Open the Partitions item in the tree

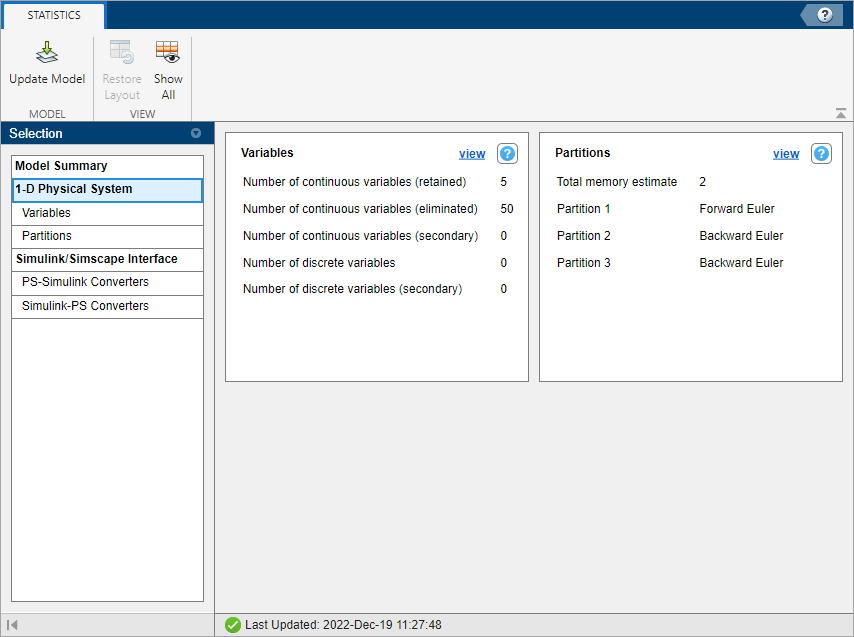coord(47,236)
